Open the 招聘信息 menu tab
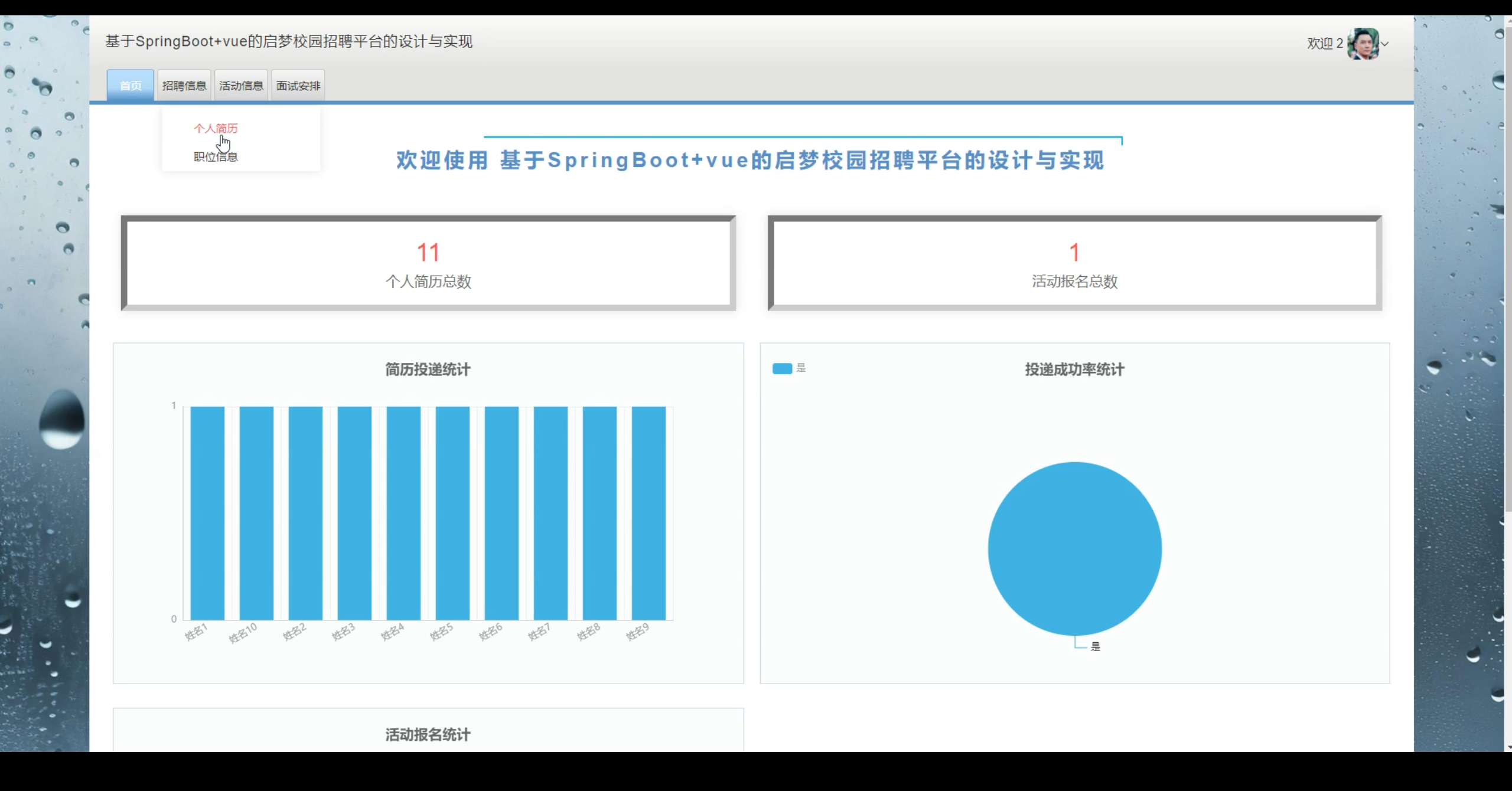1512x791 pixels. pyautogui.click(x=184, y=86)
